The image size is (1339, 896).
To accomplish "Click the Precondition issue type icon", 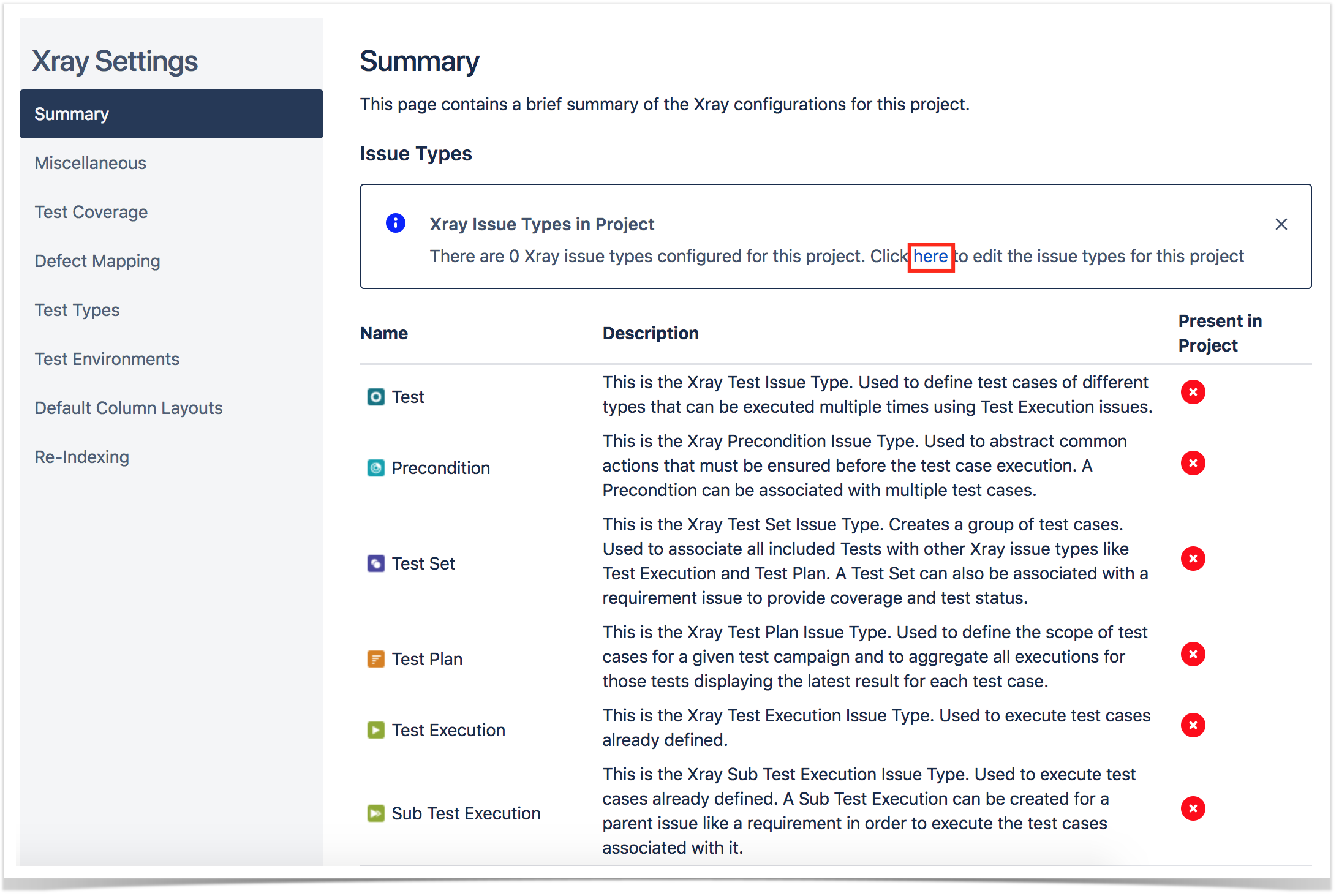I will point(375,468).
